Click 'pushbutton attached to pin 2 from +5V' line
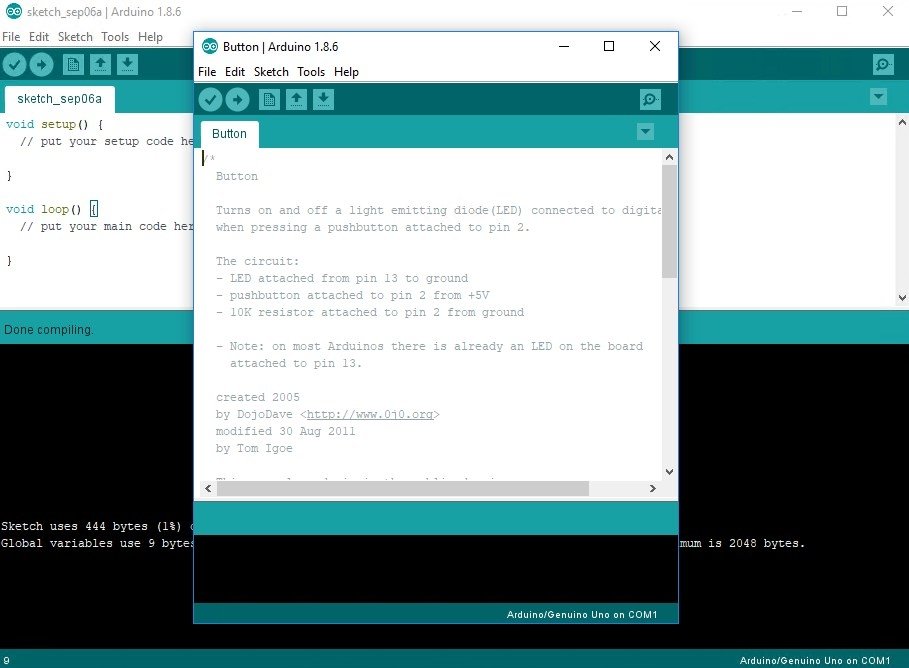Screen dimensions: 909x668 click(x=352, y=295)
